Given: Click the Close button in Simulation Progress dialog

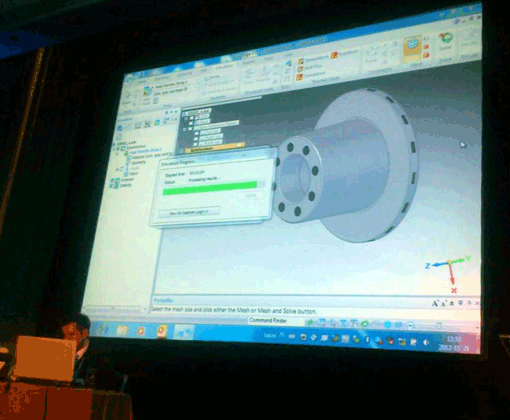Looking at the screenshot, I should [251, 196].
